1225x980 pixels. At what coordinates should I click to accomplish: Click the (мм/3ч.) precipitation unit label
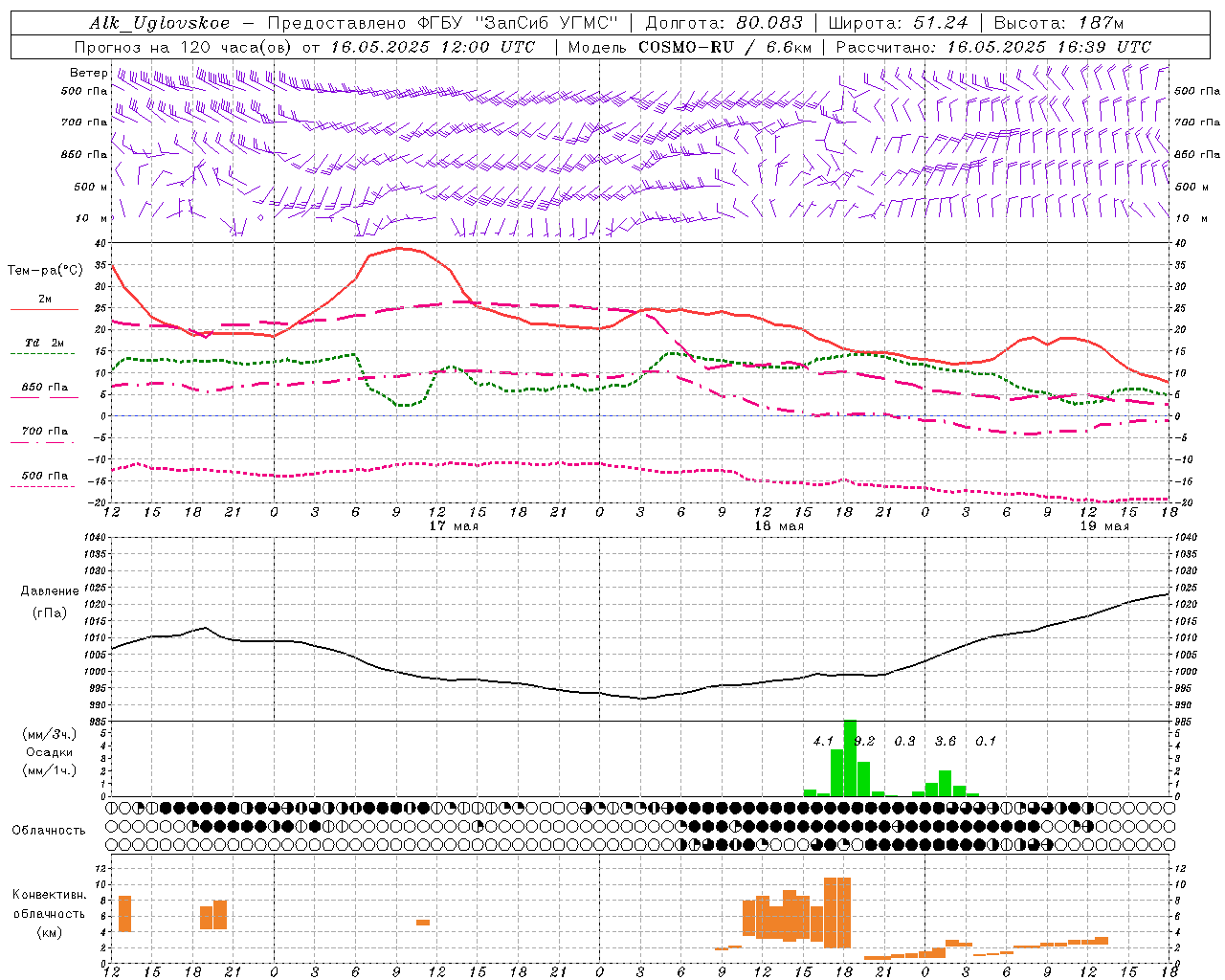50,734
